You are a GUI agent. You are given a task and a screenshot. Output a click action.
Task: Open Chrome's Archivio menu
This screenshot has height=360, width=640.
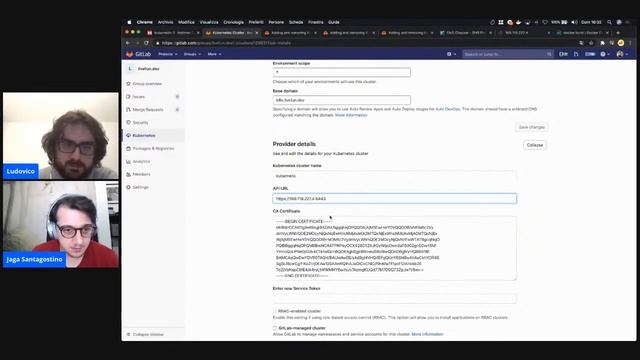[165, 22]
